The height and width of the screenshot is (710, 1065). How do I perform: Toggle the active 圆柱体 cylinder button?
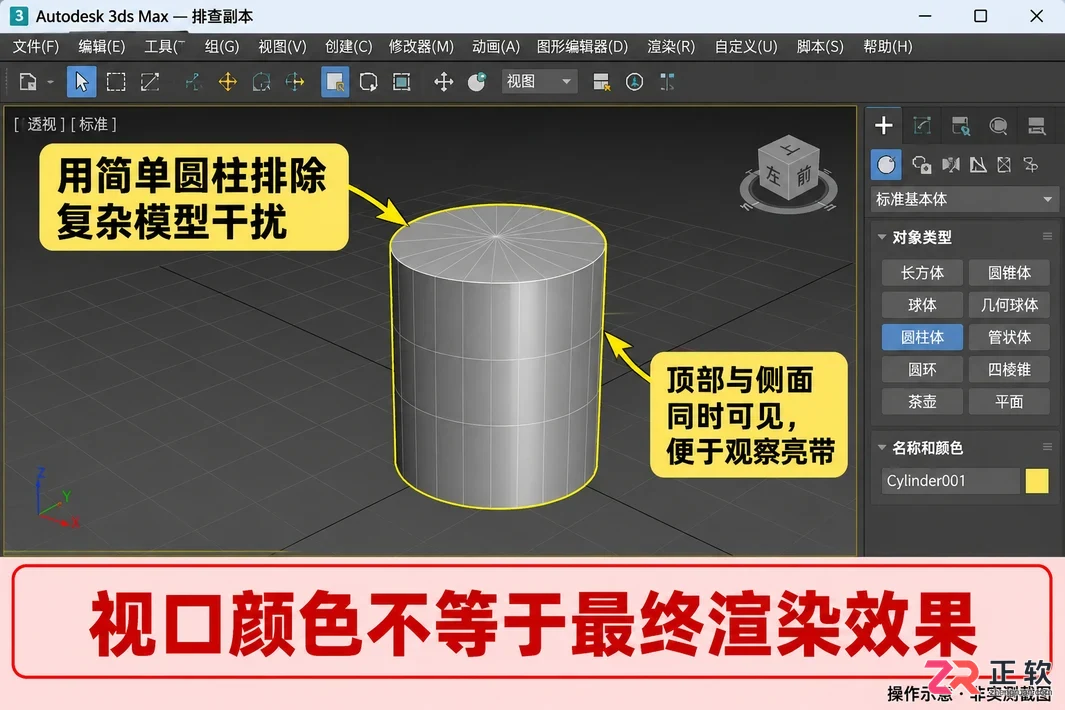point(922,337)
